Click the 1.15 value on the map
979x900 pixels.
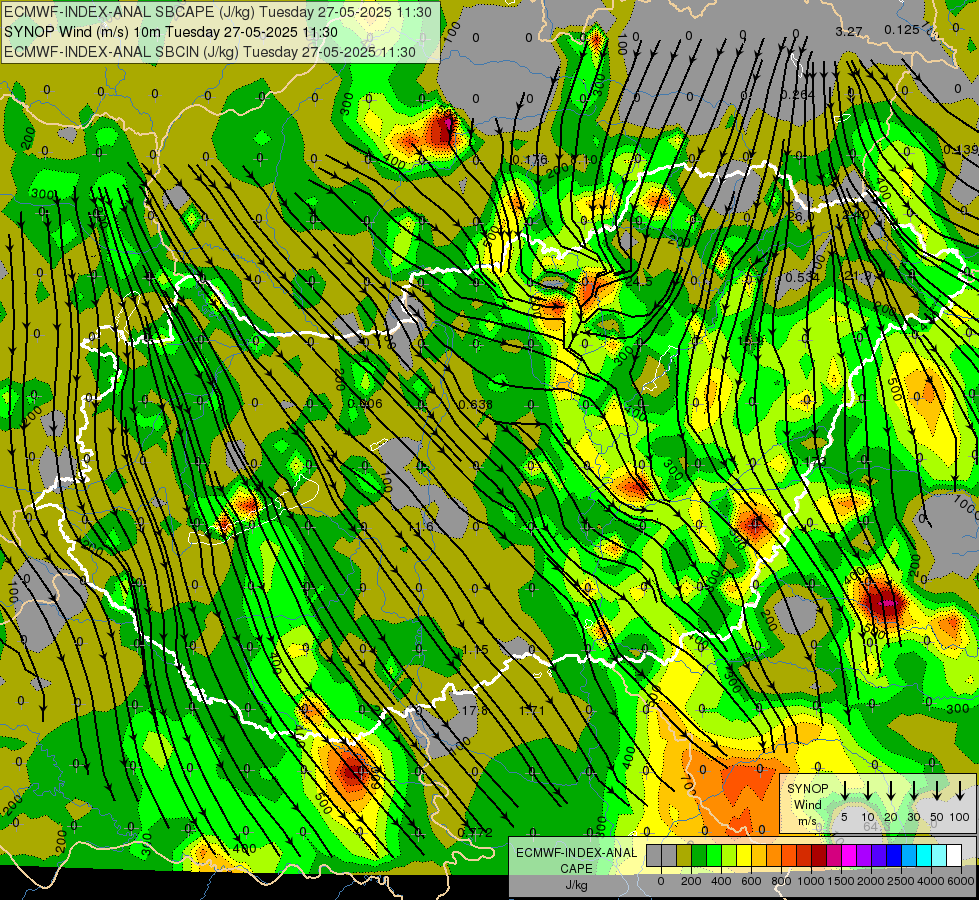(475, 650)
